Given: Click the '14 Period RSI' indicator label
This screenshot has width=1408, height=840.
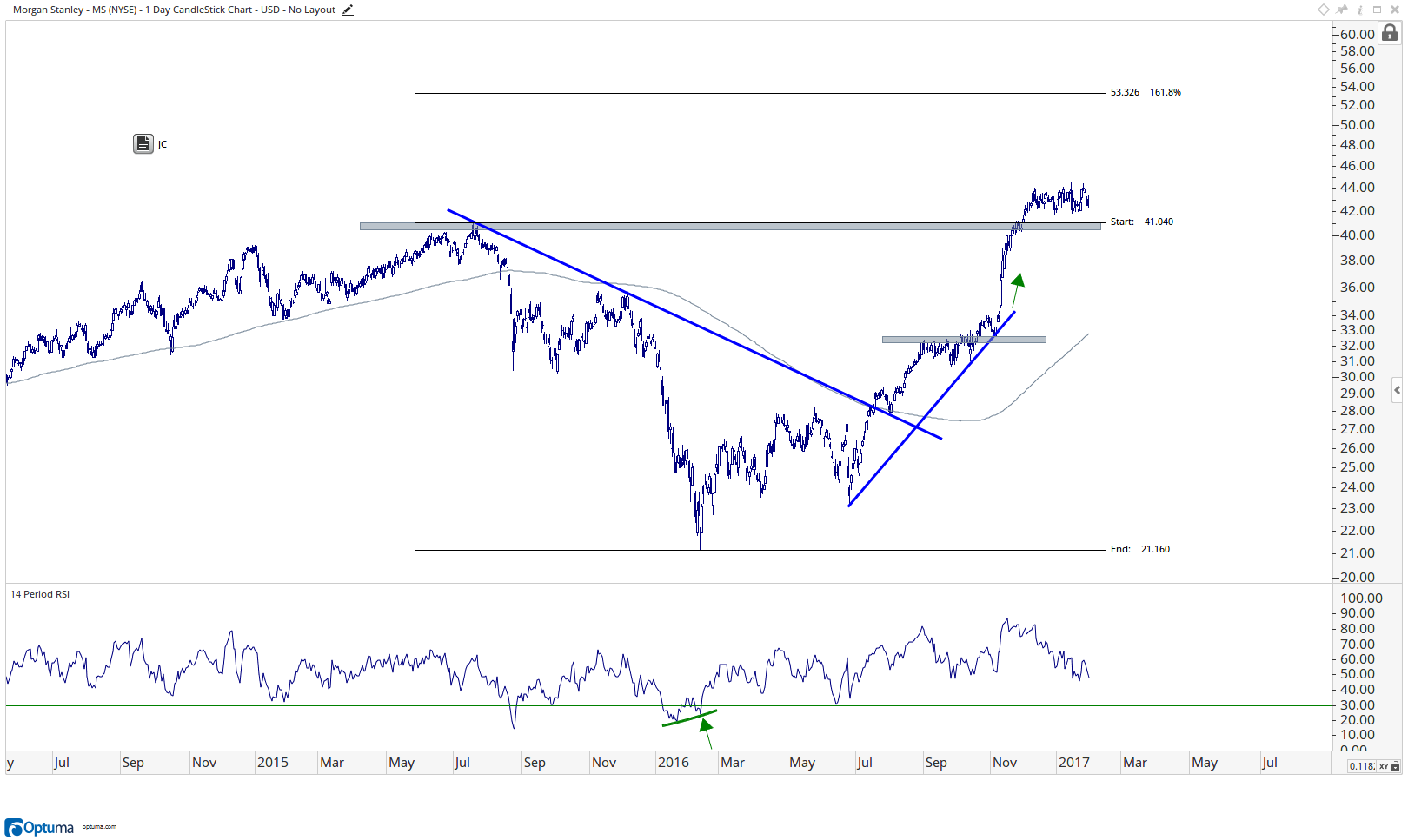Looking at the screenshot, I should tap(40, 594).
